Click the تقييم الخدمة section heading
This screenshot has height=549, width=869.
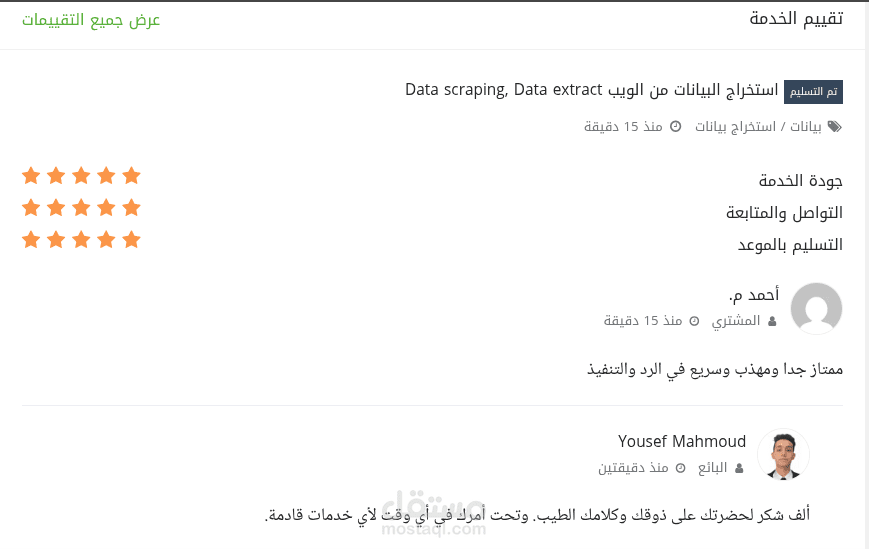(x=796, y=19)
